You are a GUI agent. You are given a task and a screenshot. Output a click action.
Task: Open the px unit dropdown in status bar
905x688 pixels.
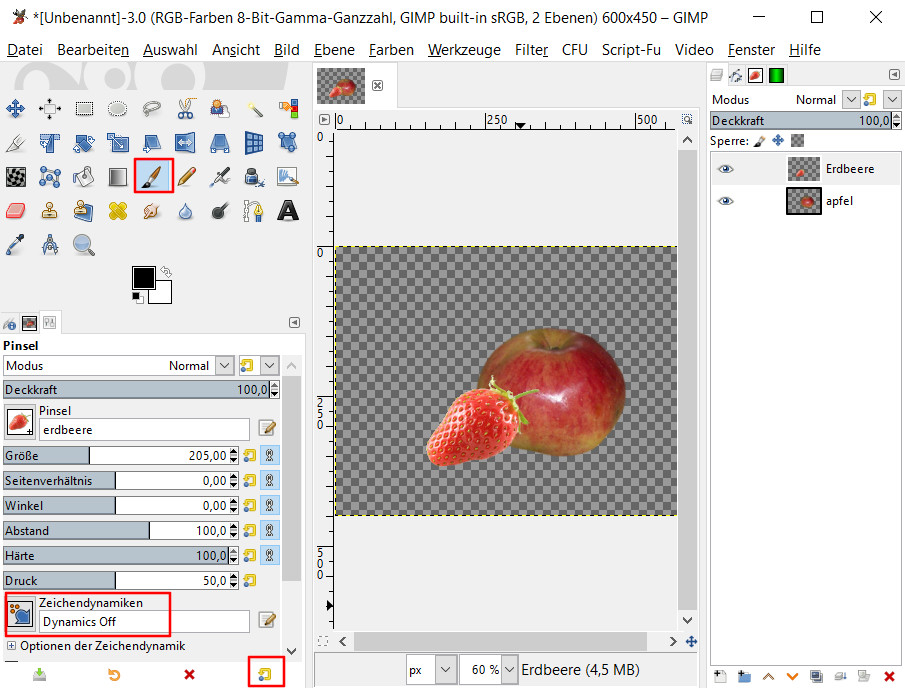coord(445,670)
